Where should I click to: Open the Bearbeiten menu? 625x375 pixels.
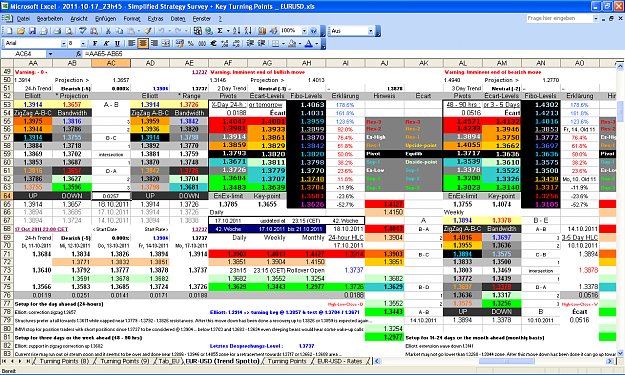[50, 19]
